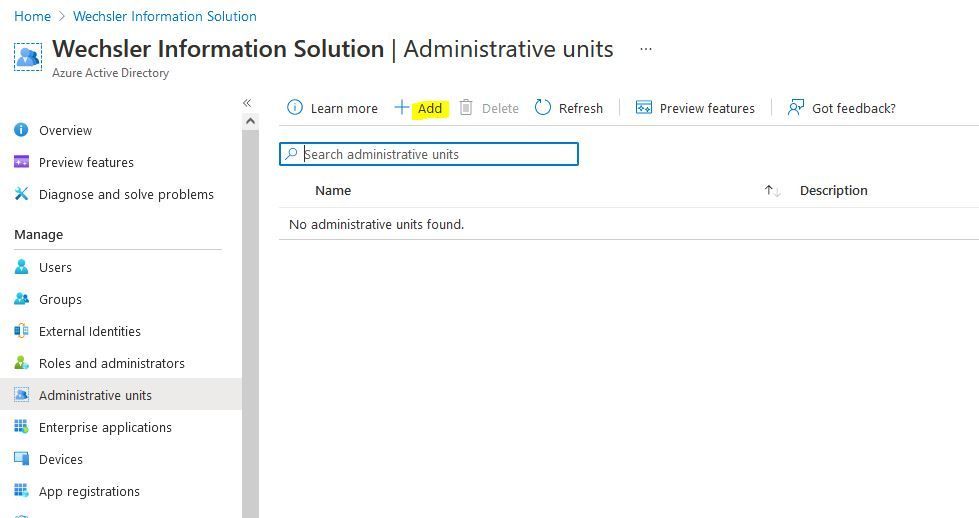Image resolution: width=979 pixels, height=518 pixels.
Task: Click the Azure Active Directory tenant icon
Action: point(28,57)
